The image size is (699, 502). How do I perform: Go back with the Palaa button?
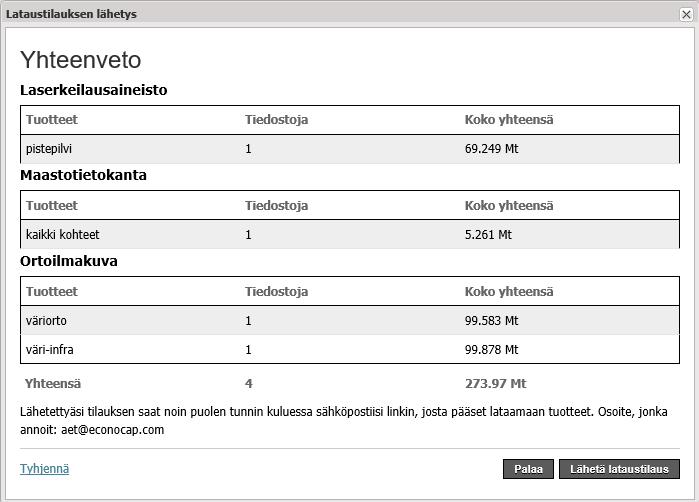coord(528,469)
